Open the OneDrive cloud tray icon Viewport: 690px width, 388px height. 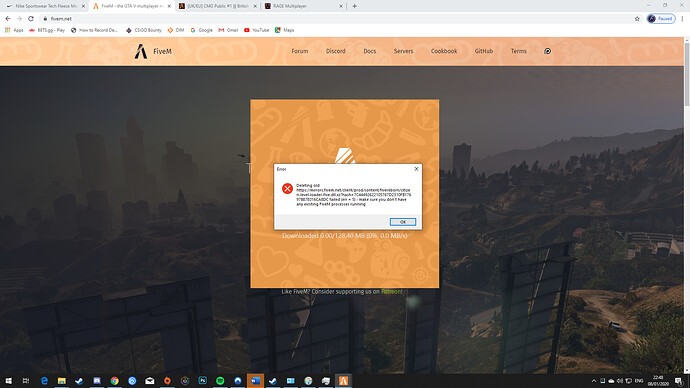pyautogui.click(x=611, y=381)
